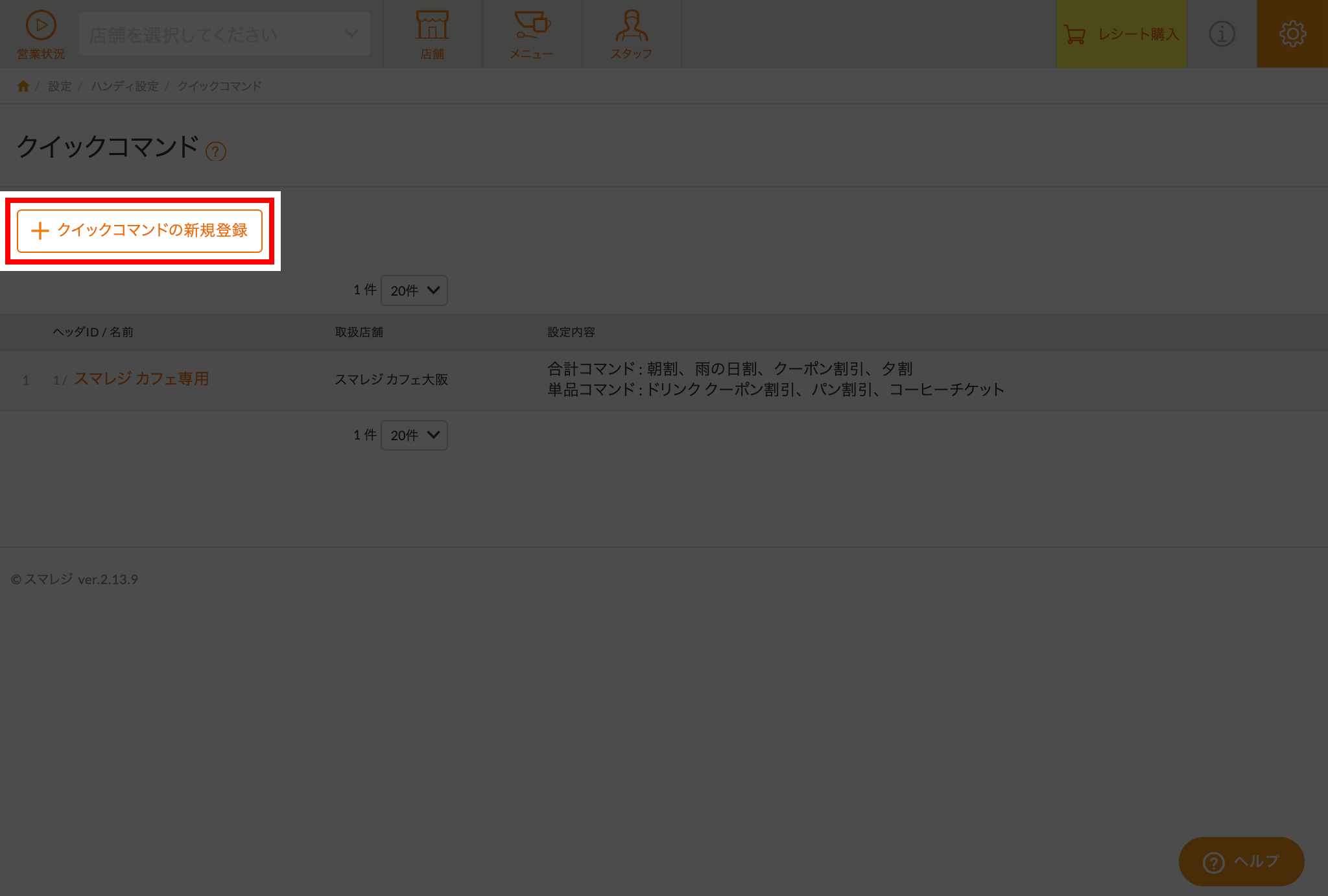Open help question mark beside page title
The height and width of the screenshot is (896, 1328).
pyautogui.click(x=216, y=152)
